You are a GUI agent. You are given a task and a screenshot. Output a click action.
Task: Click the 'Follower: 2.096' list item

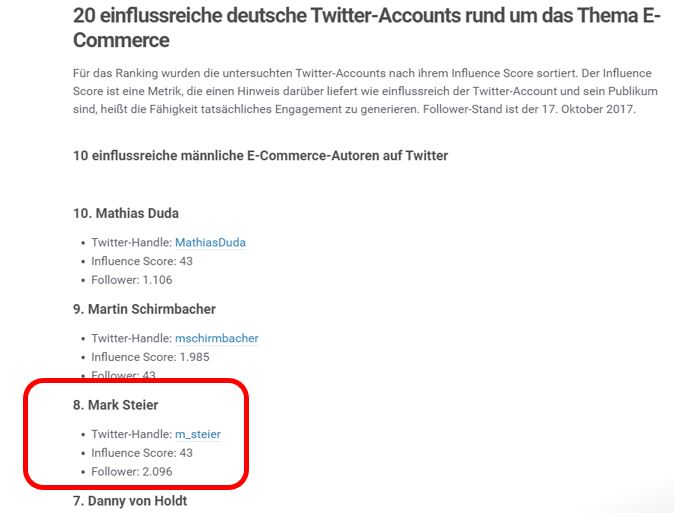[132, 472]
